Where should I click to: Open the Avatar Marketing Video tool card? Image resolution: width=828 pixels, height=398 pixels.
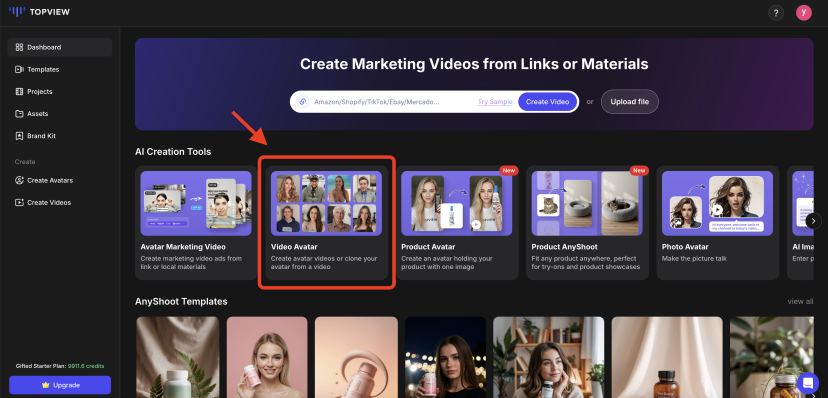pyautogui.click(x=196, y=222)
